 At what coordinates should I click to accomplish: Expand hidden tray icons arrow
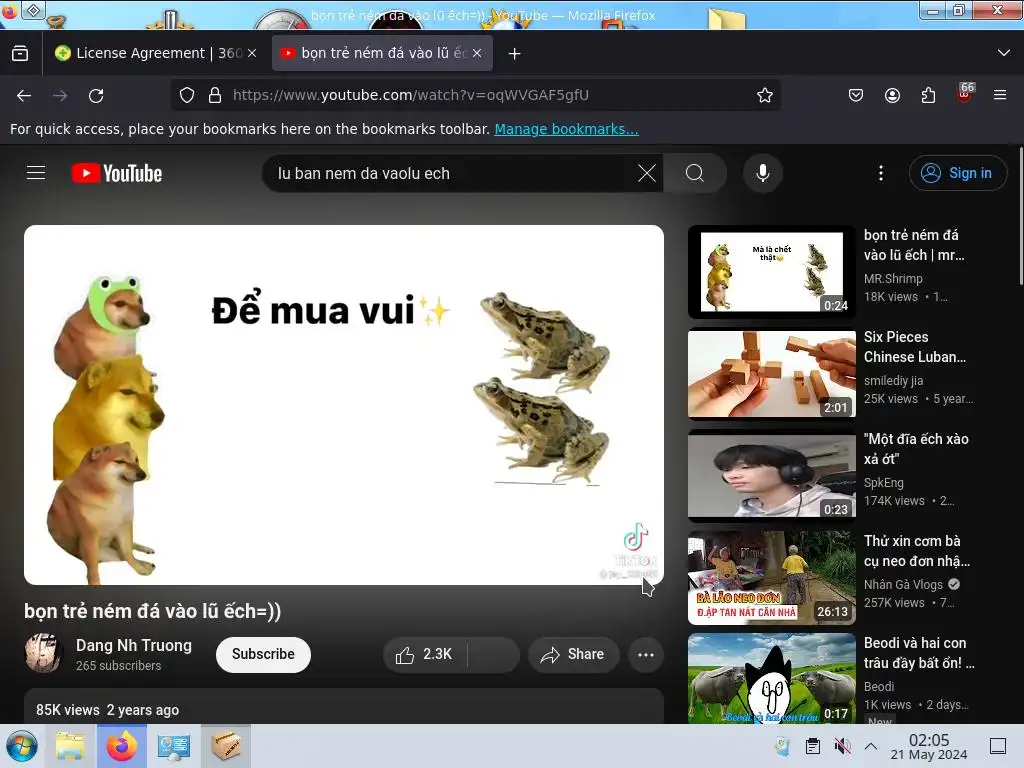pyautogui.click(x=871, y=746)
